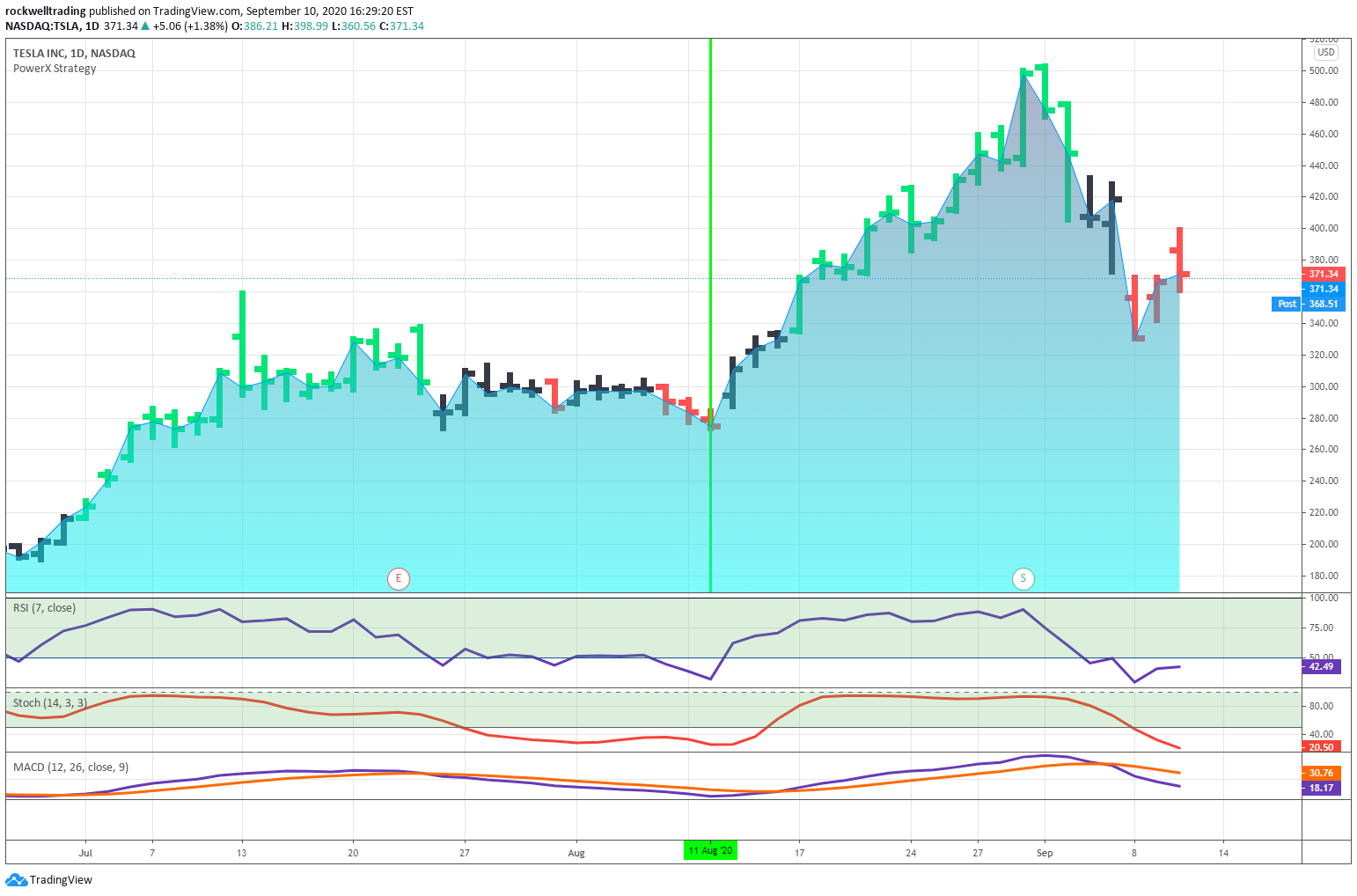Click the Post 368.51 price label
The width and height of the screenshot is (1357, 896).
(x=1307, y=304)
